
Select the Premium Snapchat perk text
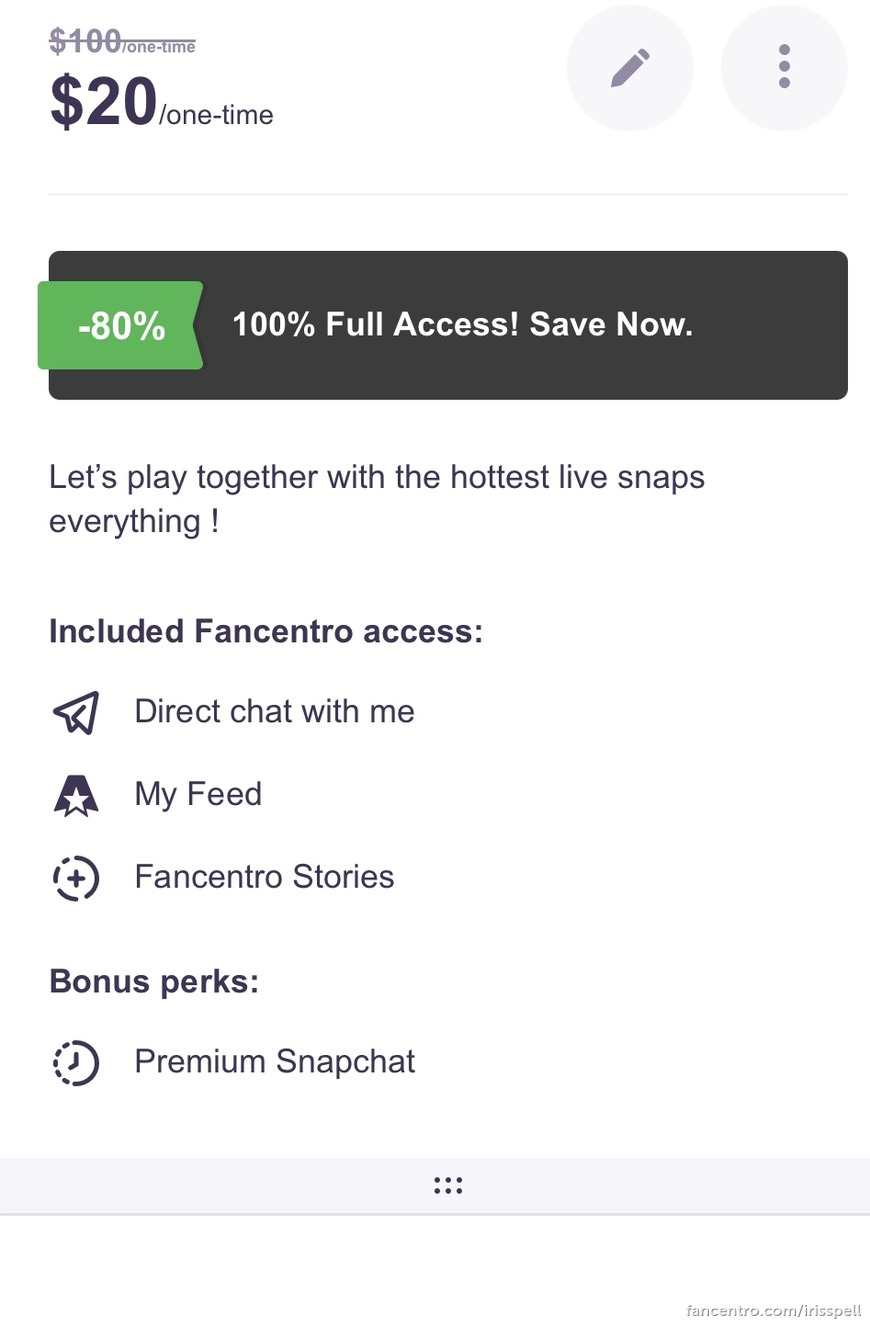tap(275, 1061)
